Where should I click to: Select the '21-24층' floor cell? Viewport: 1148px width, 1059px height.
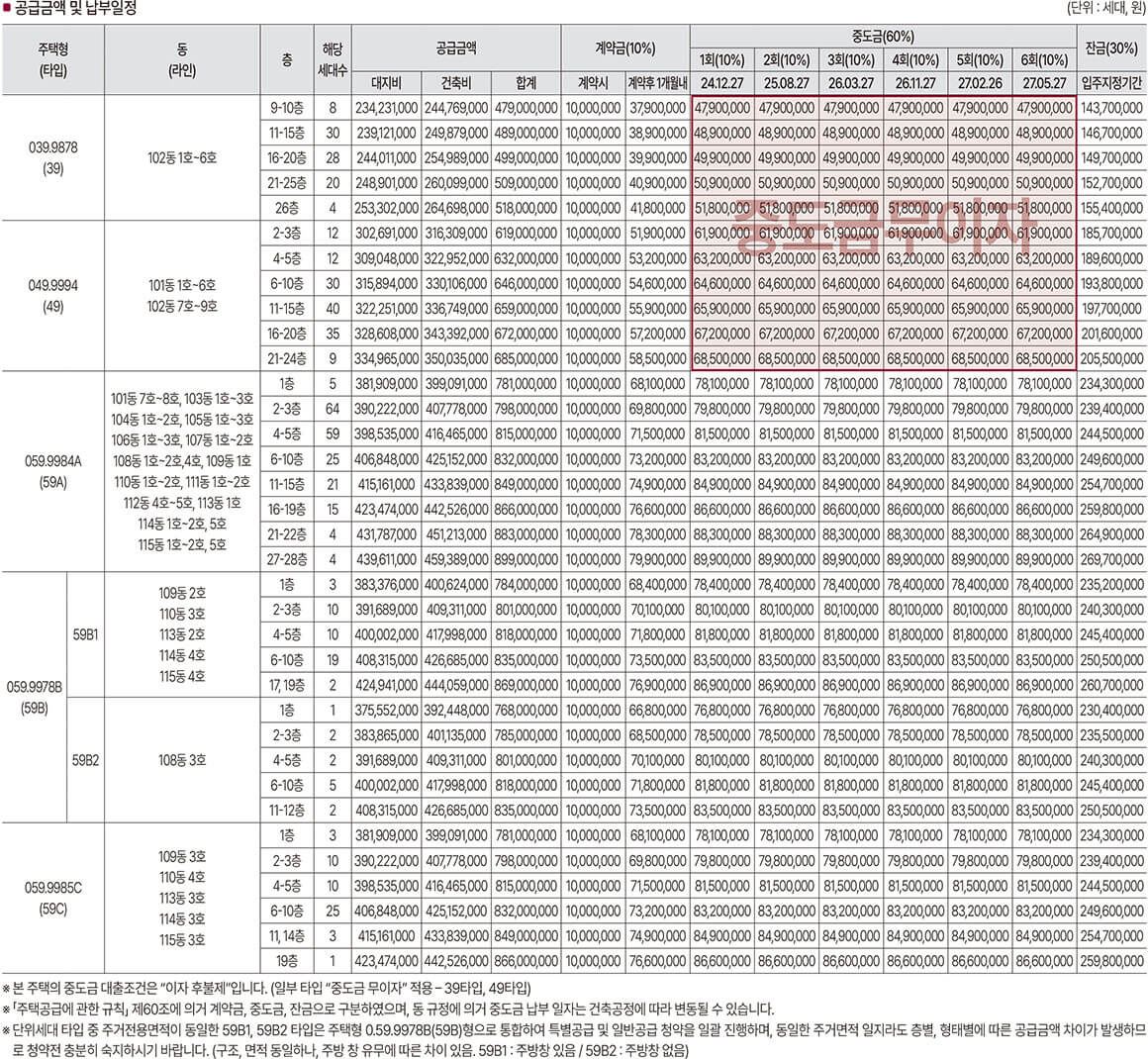287,359
